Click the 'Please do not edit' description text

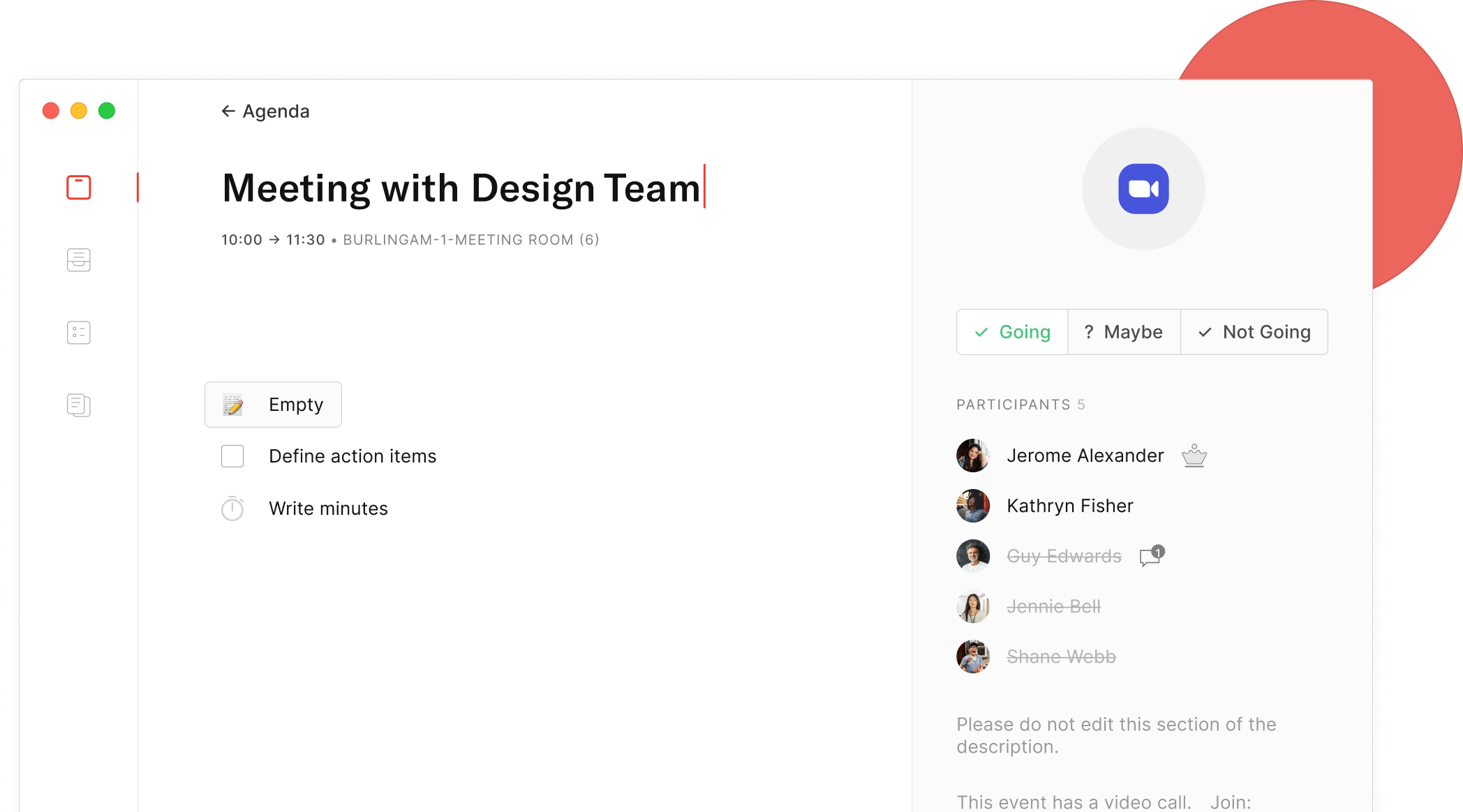pos(1116,735)
